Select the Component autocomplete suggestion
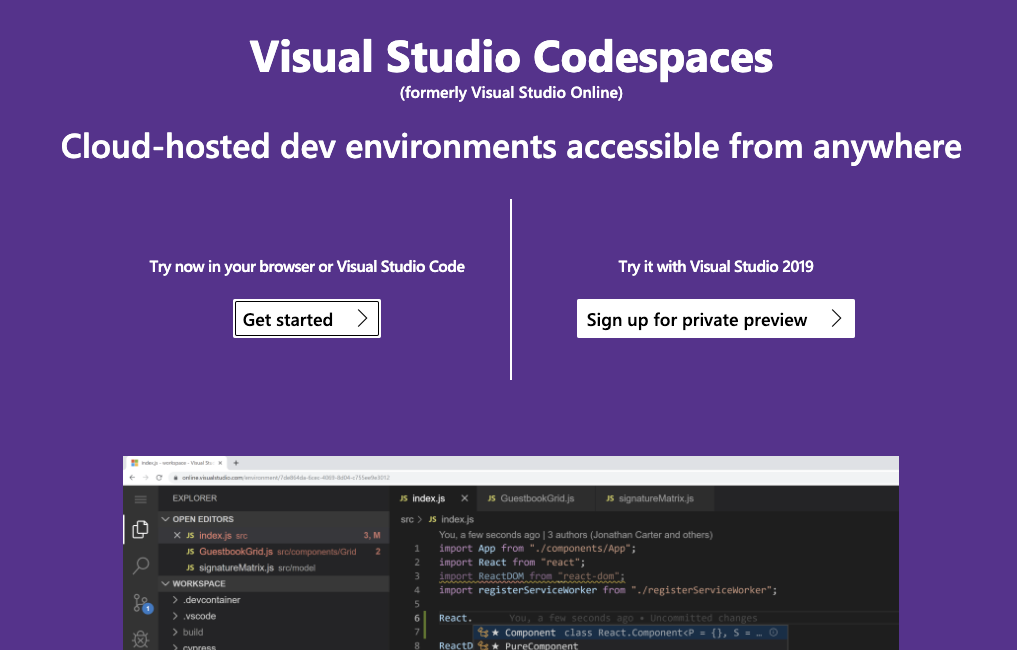The height and width of the screenshot is (650, 1017). click(629, 632)
